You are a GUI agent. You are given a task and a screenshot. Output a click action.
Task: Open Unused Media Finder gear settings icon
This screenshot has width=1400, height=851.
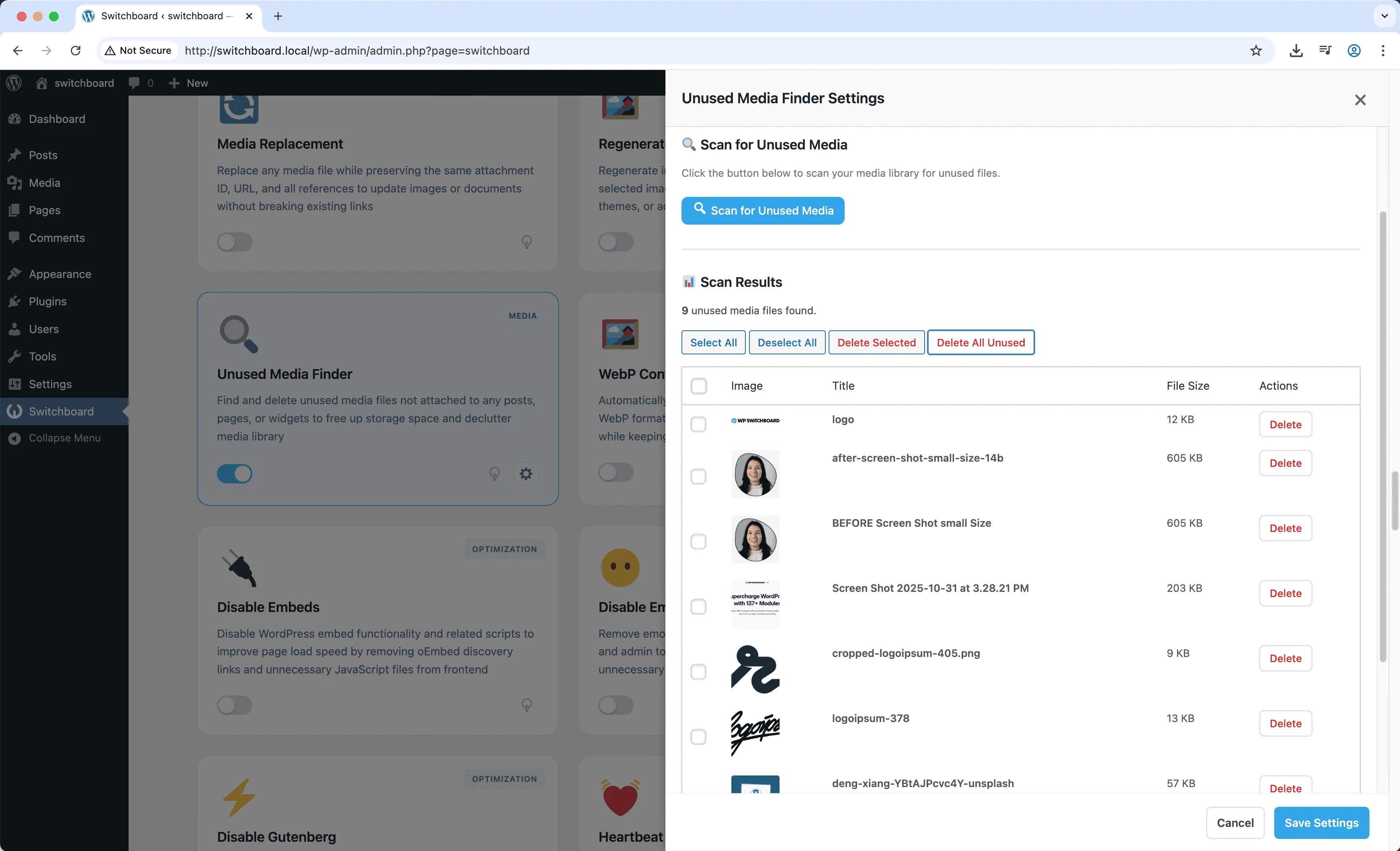[526, 473]
